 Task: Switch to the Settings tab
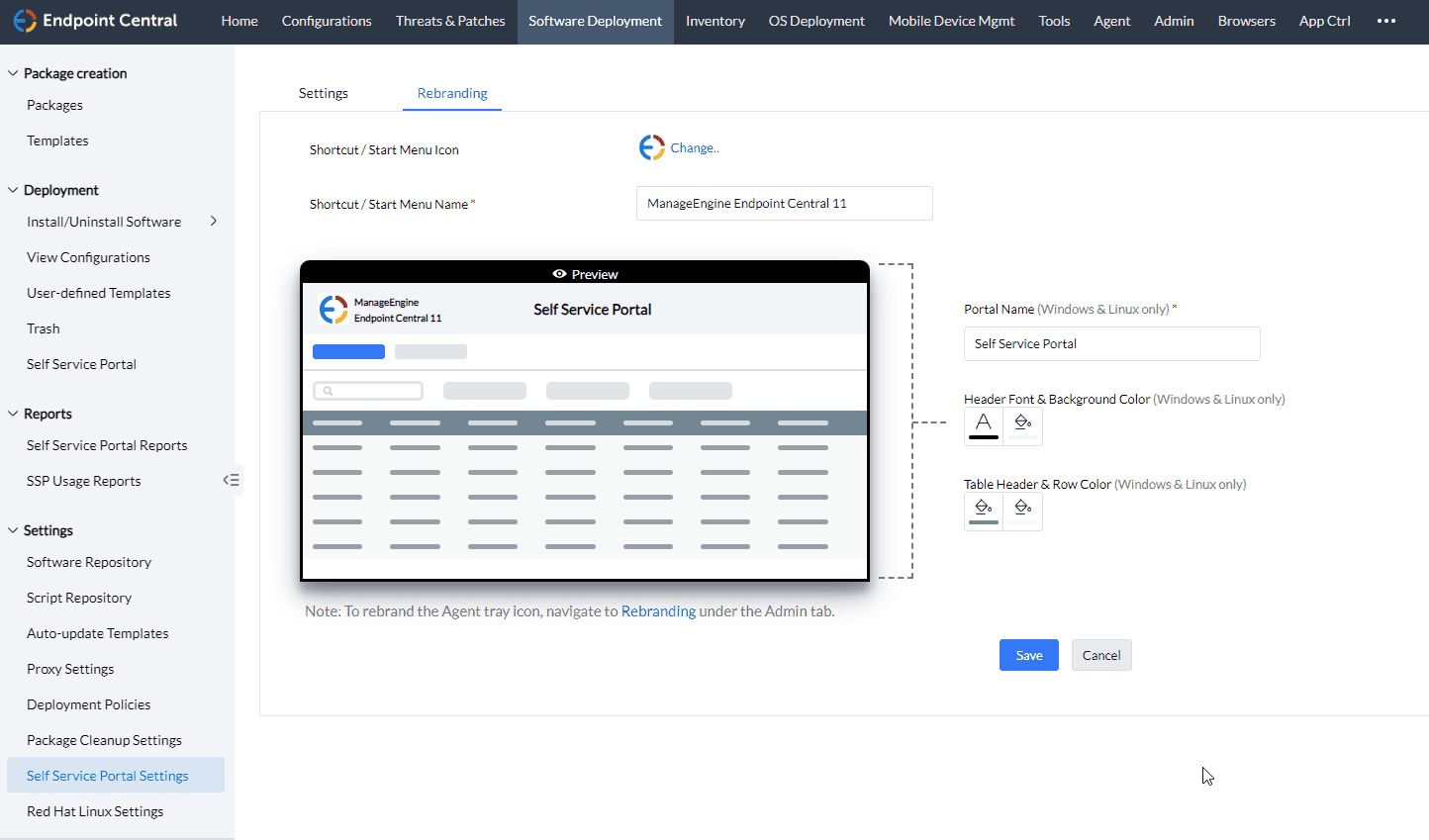[x=323, y=93]
